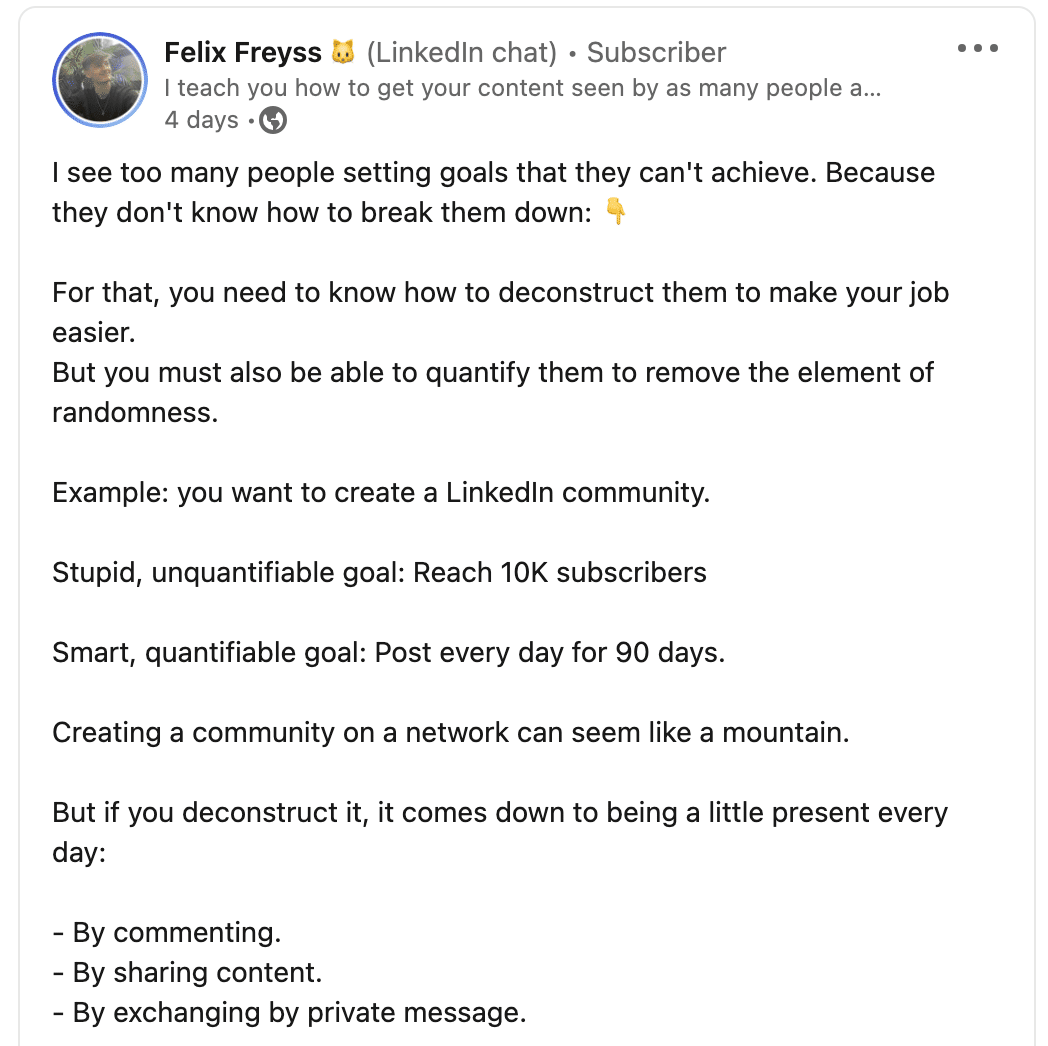Click the "- By exchanging by private message." bullet
The width and height of the screenshot is (1048, 1046).
(x=289, y=1013)
